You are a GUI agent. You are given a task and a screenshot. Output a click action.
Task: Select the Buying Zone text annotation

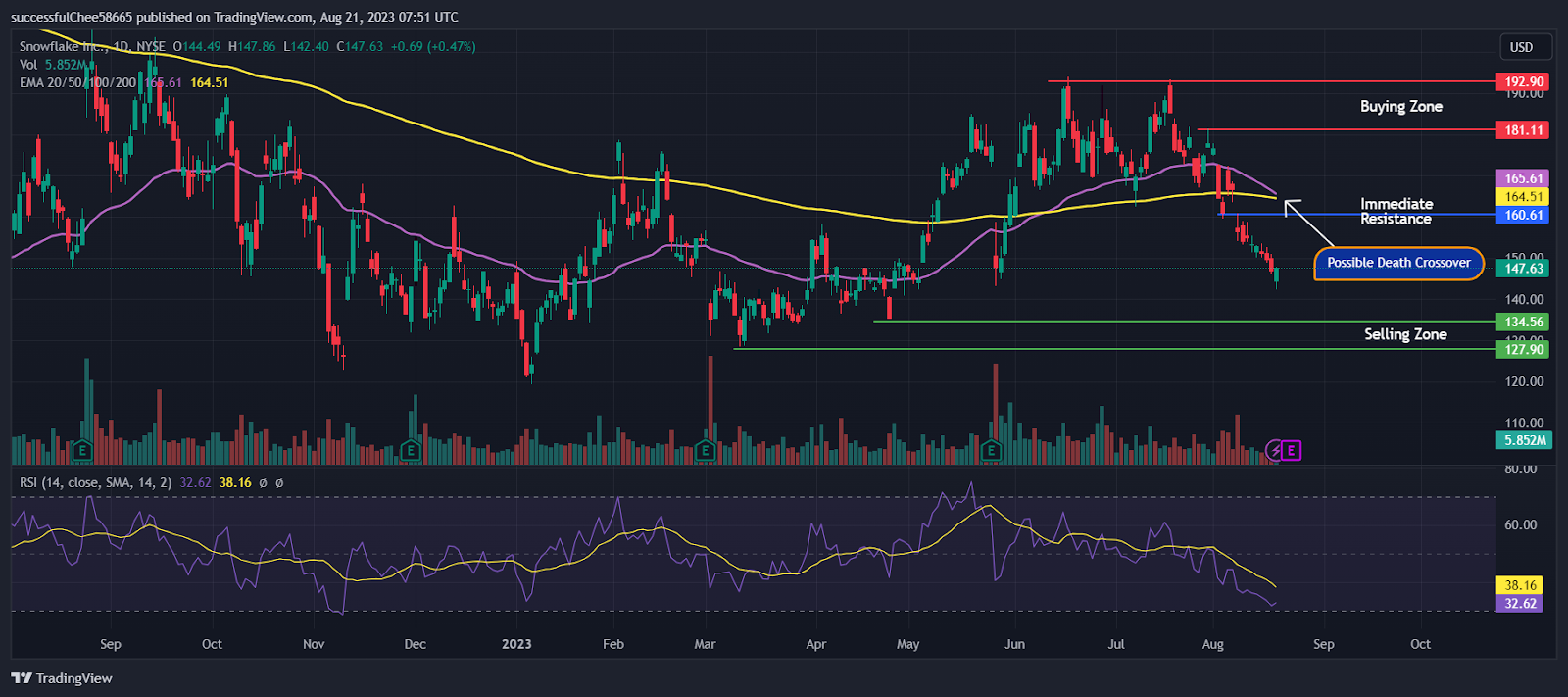pyautogui.click(x=1401, y=106)
